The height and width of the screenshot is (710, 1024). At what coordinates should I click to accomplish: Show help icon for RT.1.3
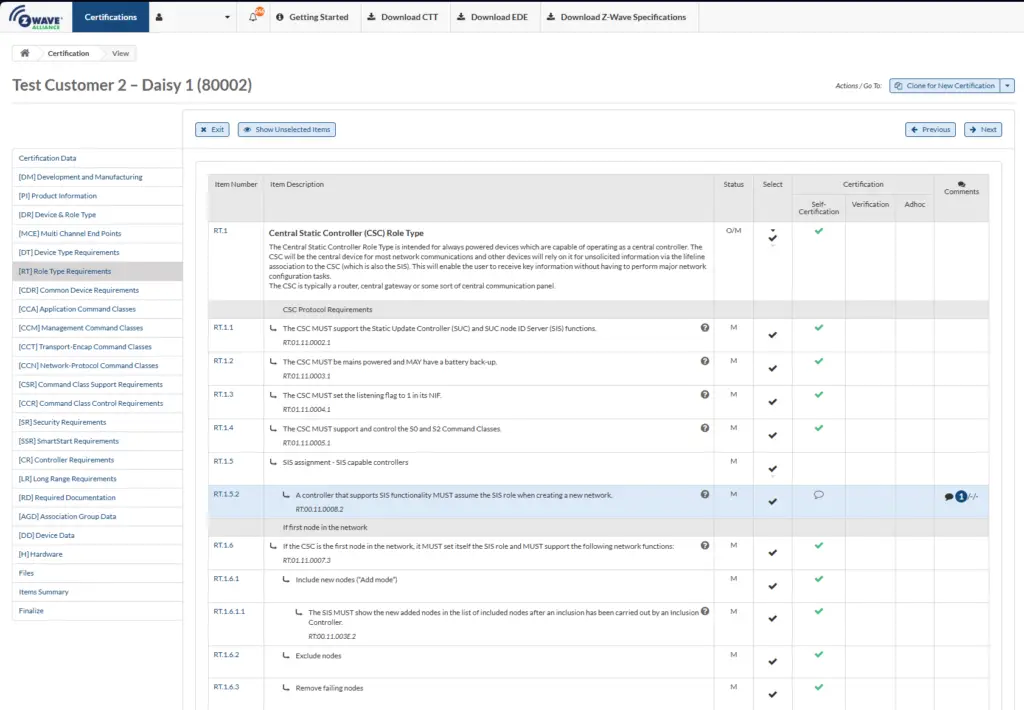[x=705, y=395]
